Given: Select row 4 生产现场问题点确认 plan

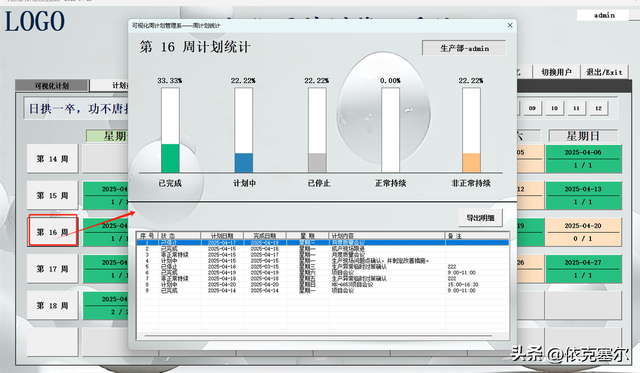Looking at the screenshot, I should point(323,260).
